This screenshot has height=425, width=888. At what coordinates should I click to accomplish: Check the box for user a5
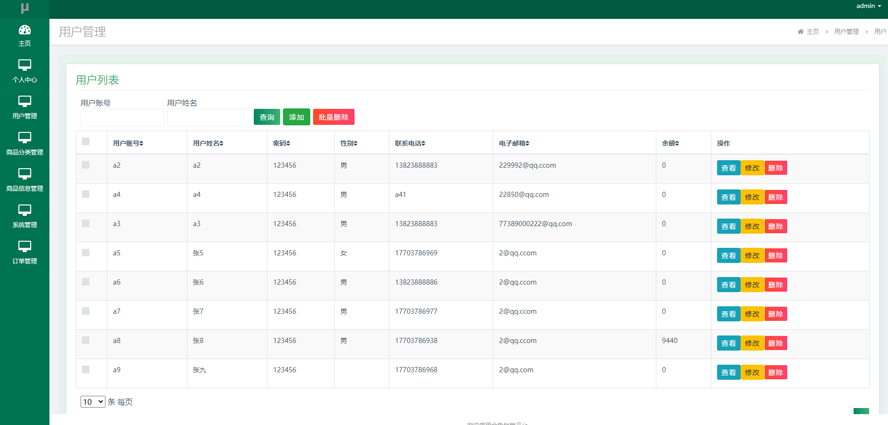click(x=86, y=252)
